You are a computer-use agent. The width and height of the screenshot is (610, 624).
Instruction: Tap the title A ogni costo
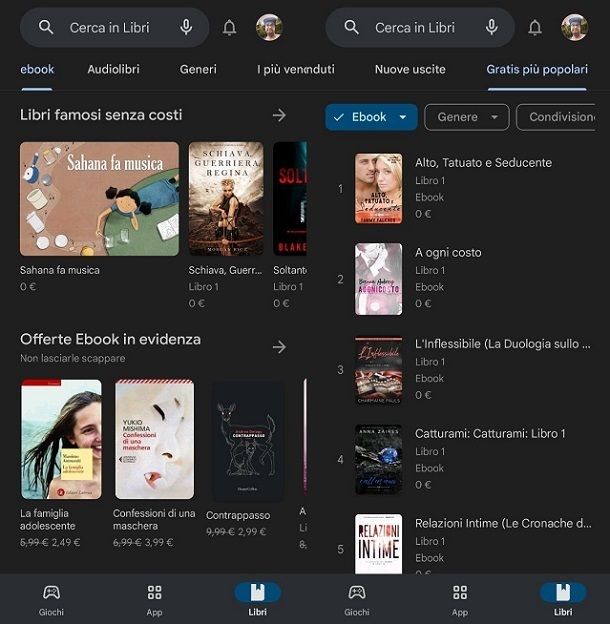tap(448, 253)
